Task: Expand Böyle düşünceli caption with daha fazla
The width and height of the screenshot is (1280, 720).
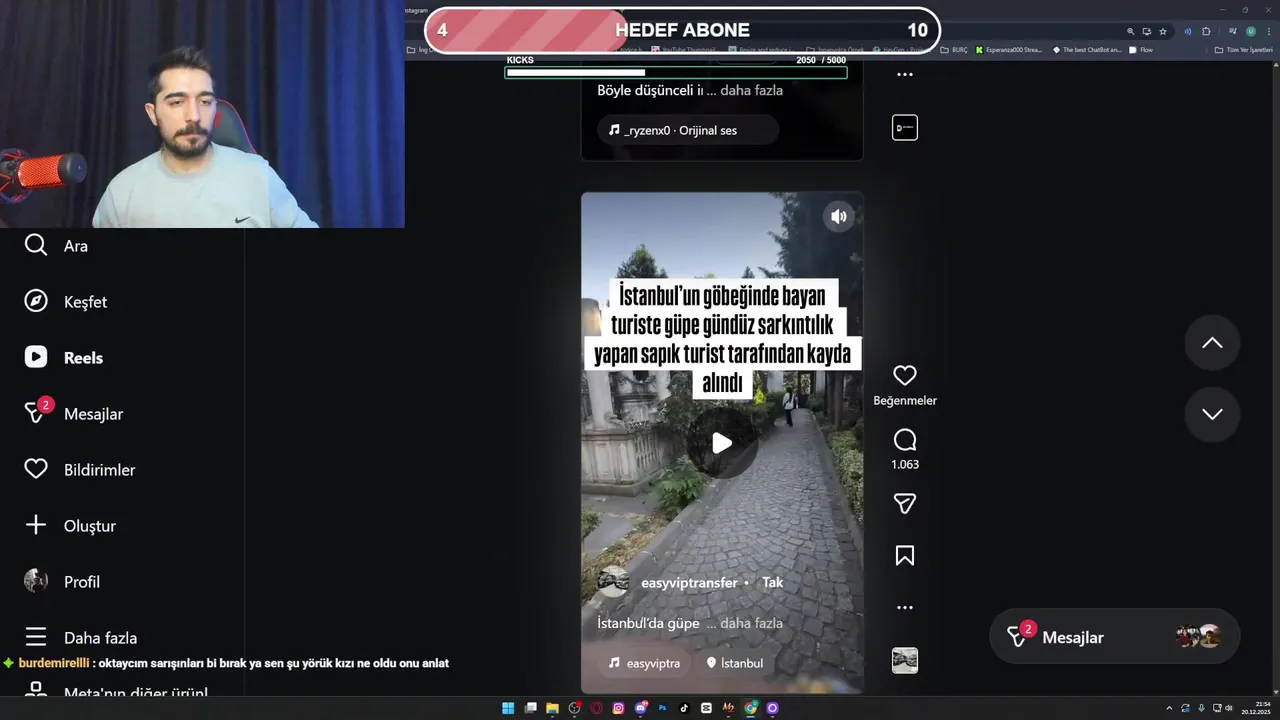Action: (x=751, y=90)
